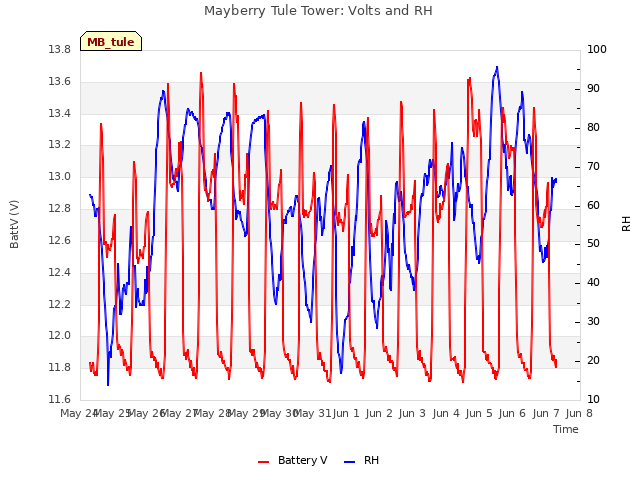Image resolution: width=640 pixels, height=480 pixels.
Task: Click the Time x-axis title
Action: coord(566,429)
